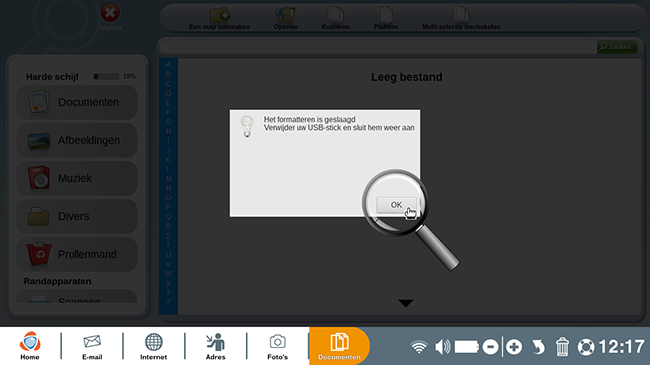650x365 pixels.
Task: Click the 12:17 clock
Action: click(621, 347)
